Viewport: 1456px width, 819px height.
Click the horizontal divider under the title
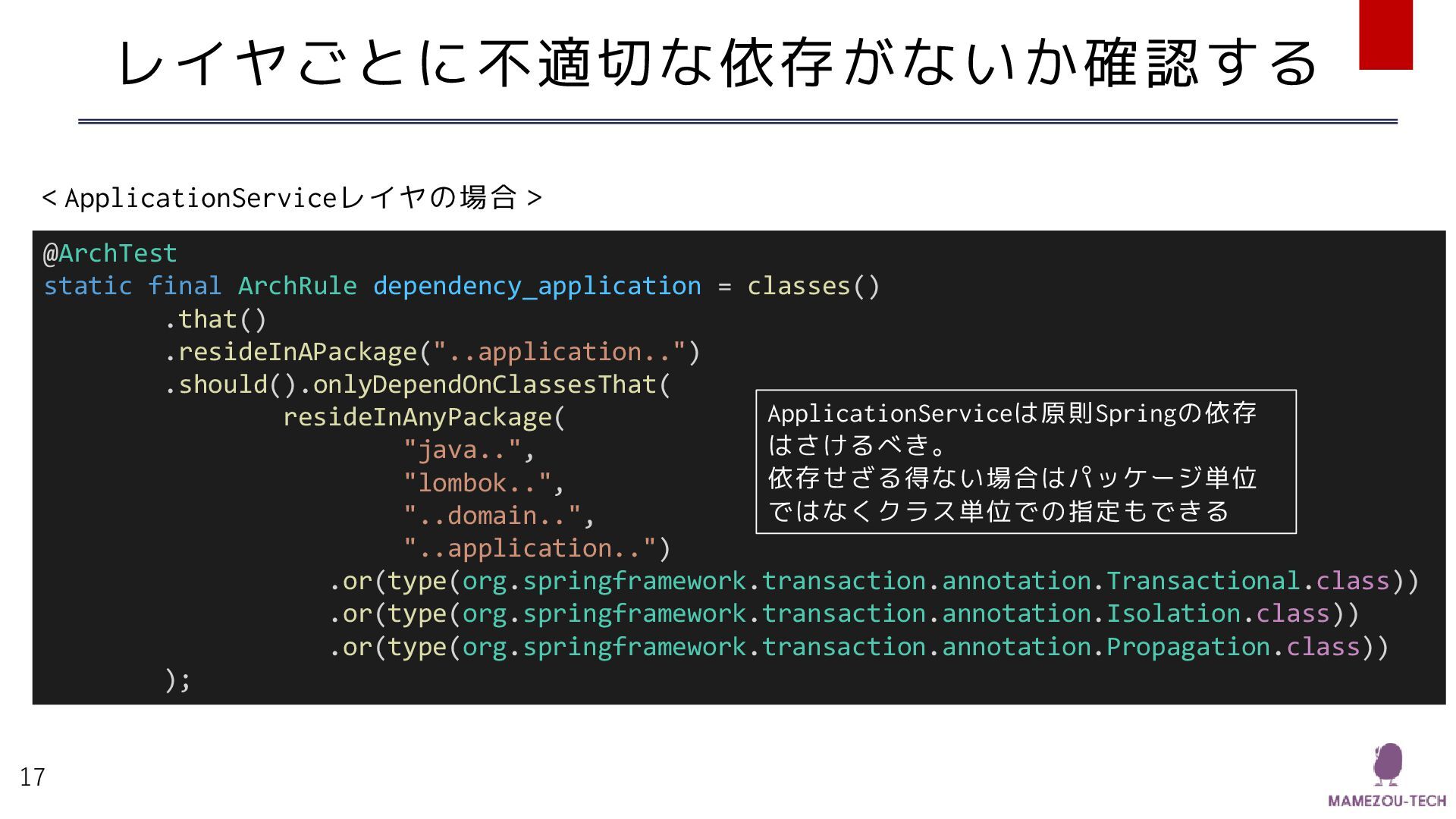tap(737, 121)
